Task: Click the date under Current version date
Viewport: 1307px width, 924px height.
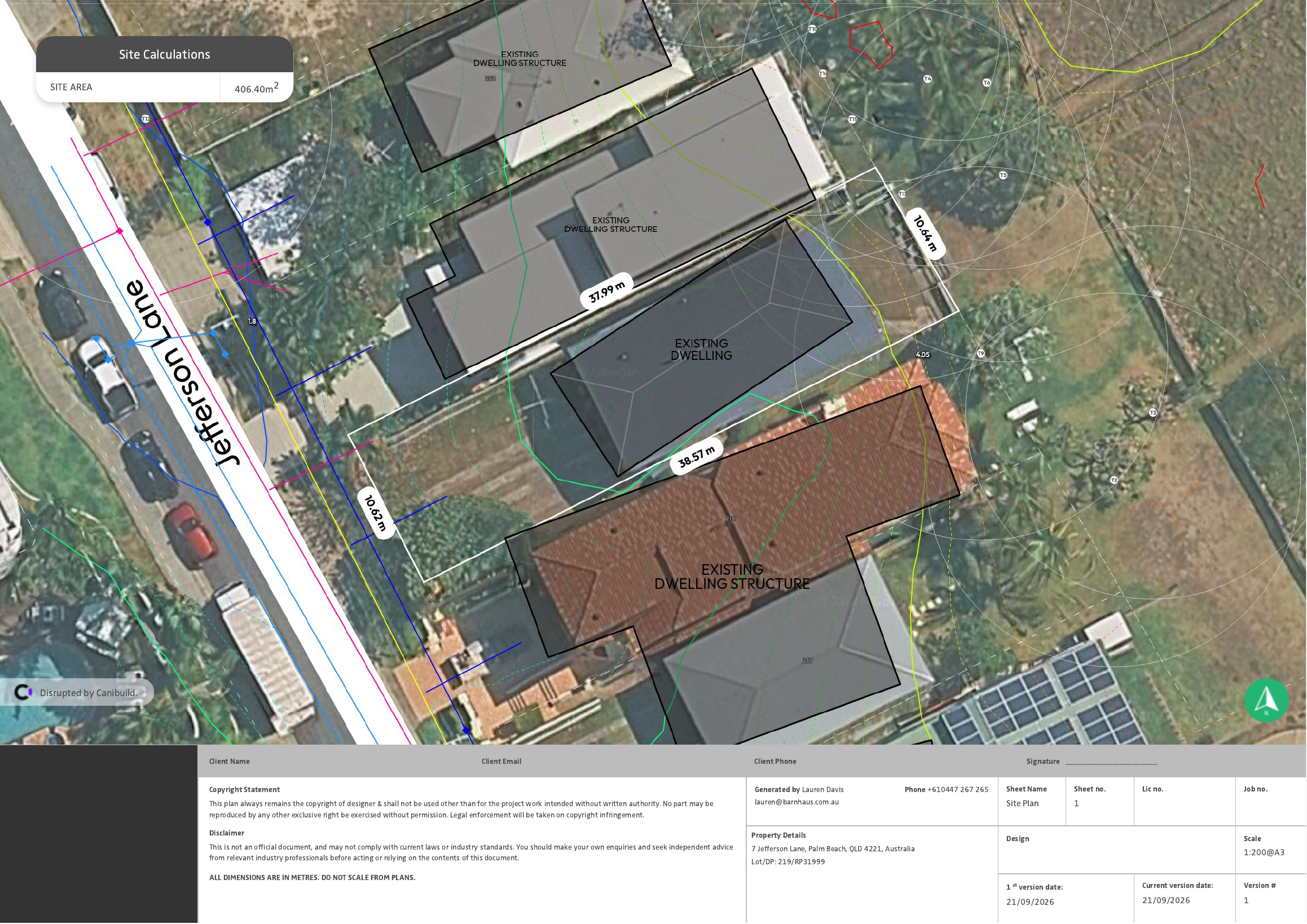Action: (1166, 901)
